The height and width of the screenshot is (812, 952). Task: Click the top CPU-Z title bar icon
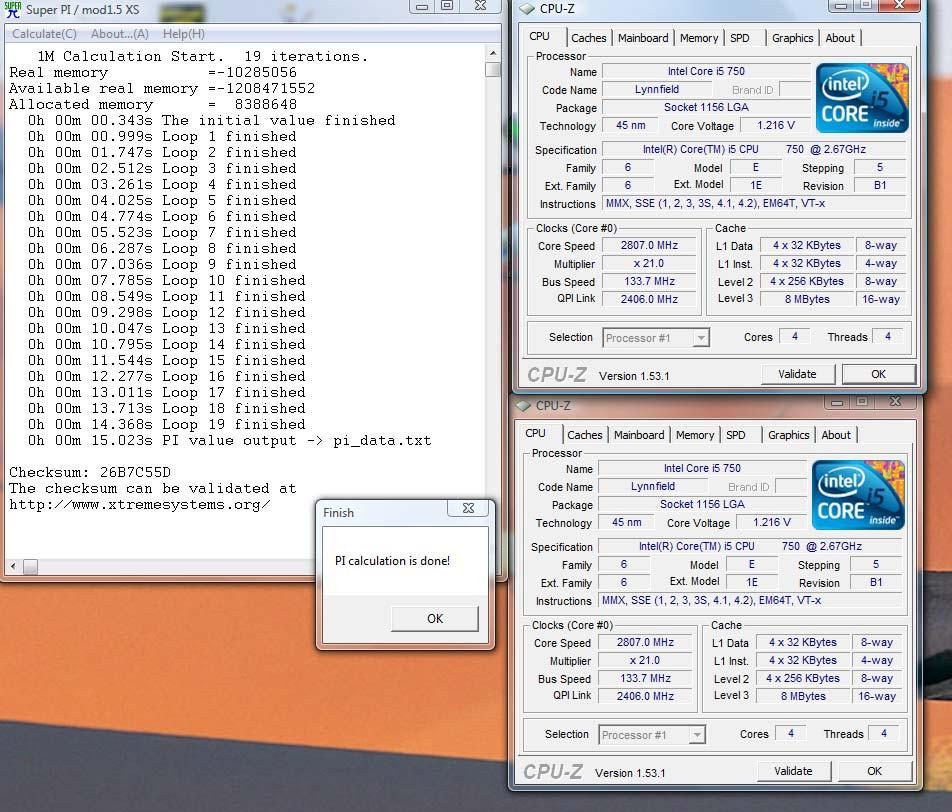[x=526, y=9]
